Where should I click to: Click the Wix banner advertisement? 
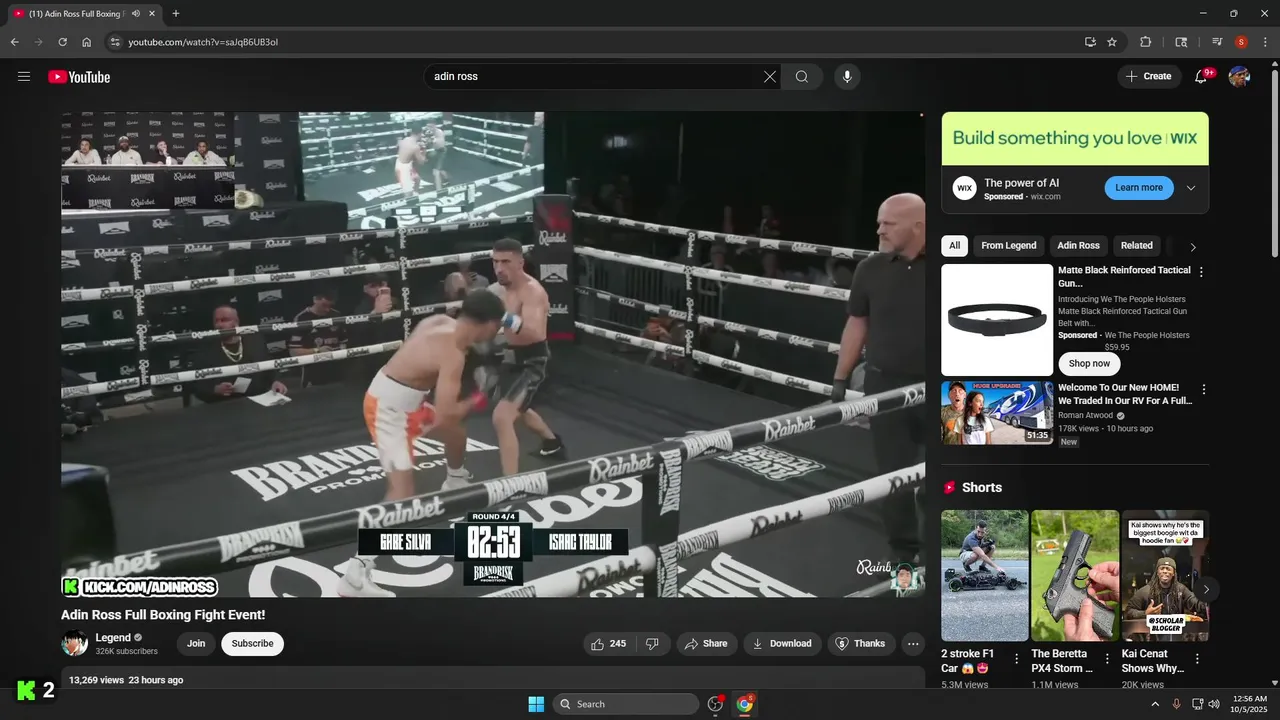[x=1075, y=139]
